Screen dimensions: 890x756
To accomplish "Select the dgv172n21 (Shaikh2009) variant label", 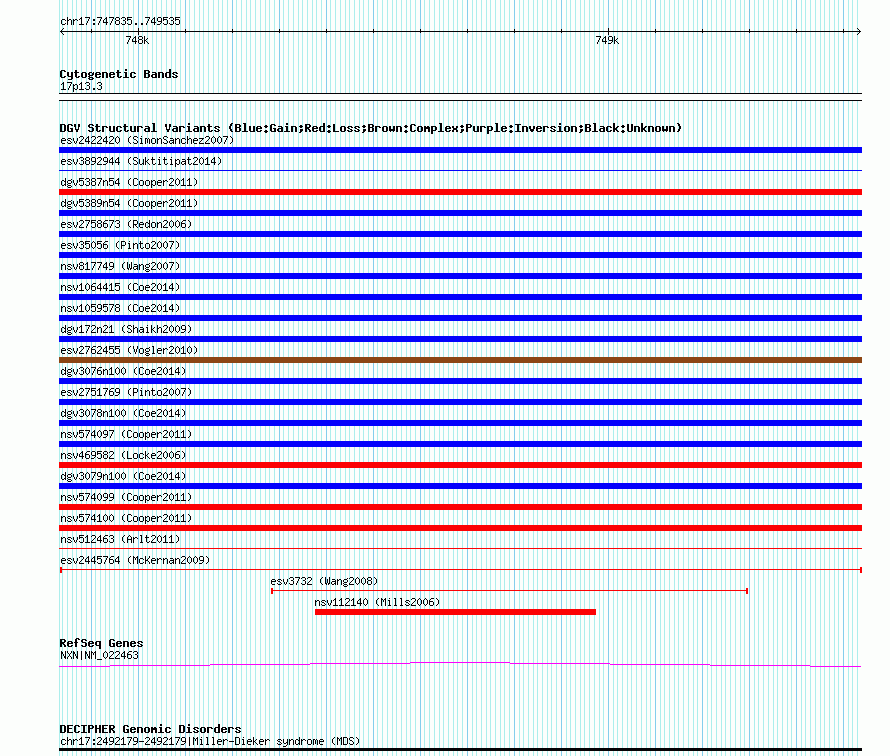I will [126, 329].
